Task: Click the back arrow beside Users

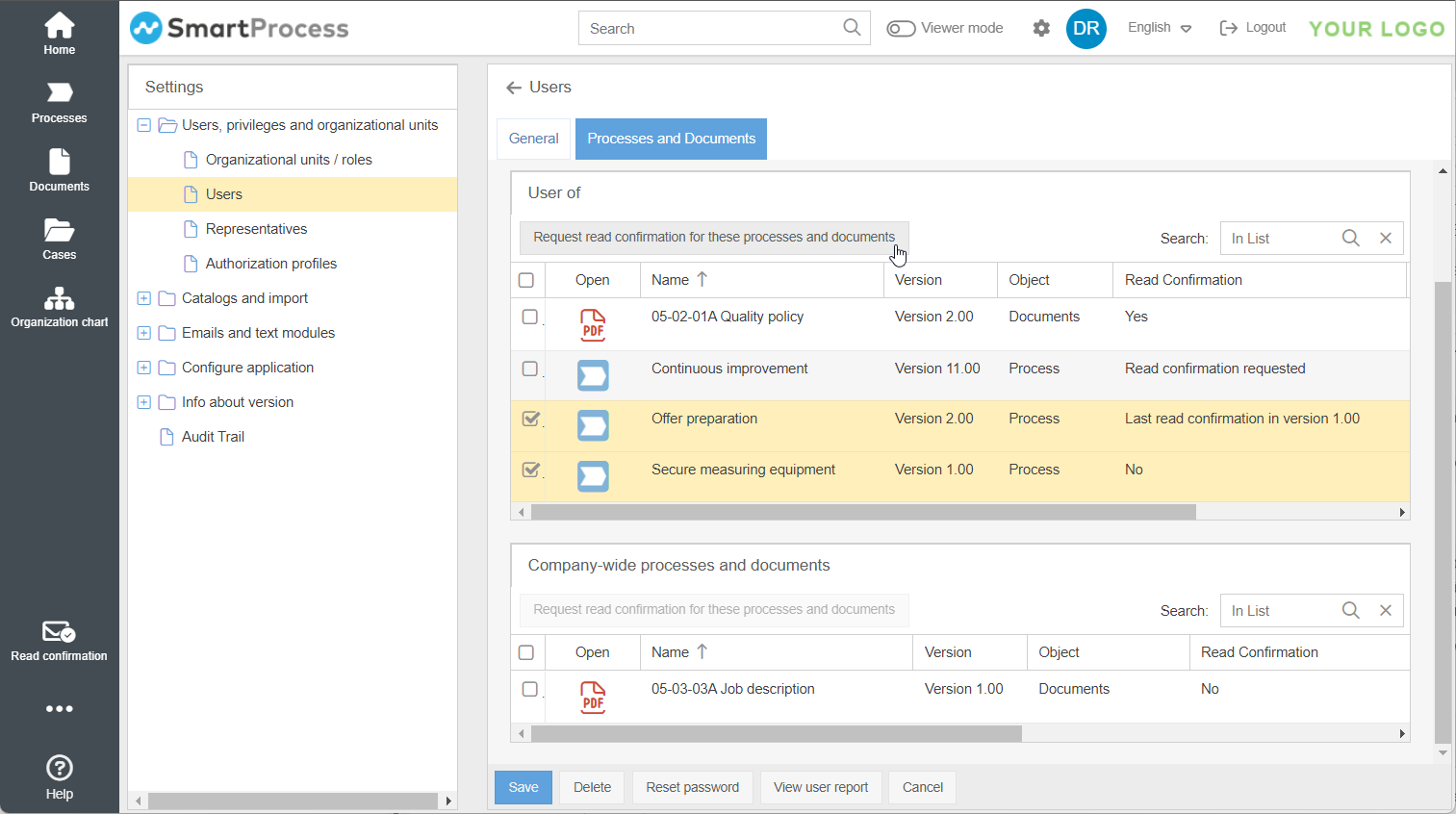Action: click(514, 88)
